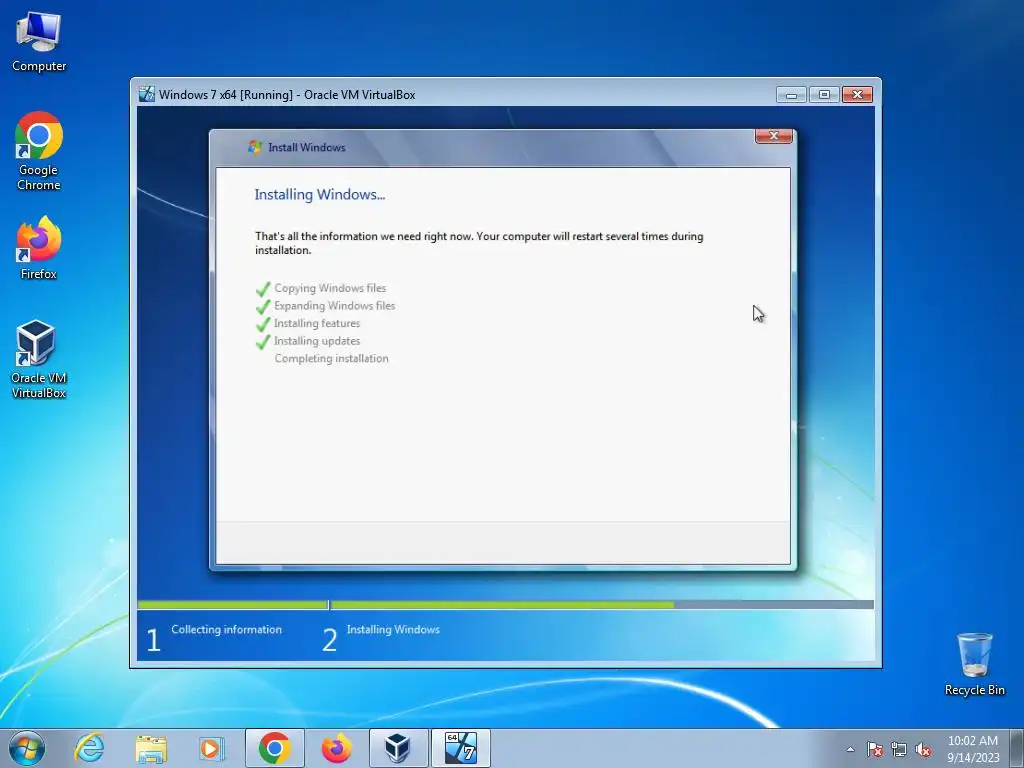Click the Installing updates step
This screenshot has height=768, width=1024.
[x=317, y=341]
